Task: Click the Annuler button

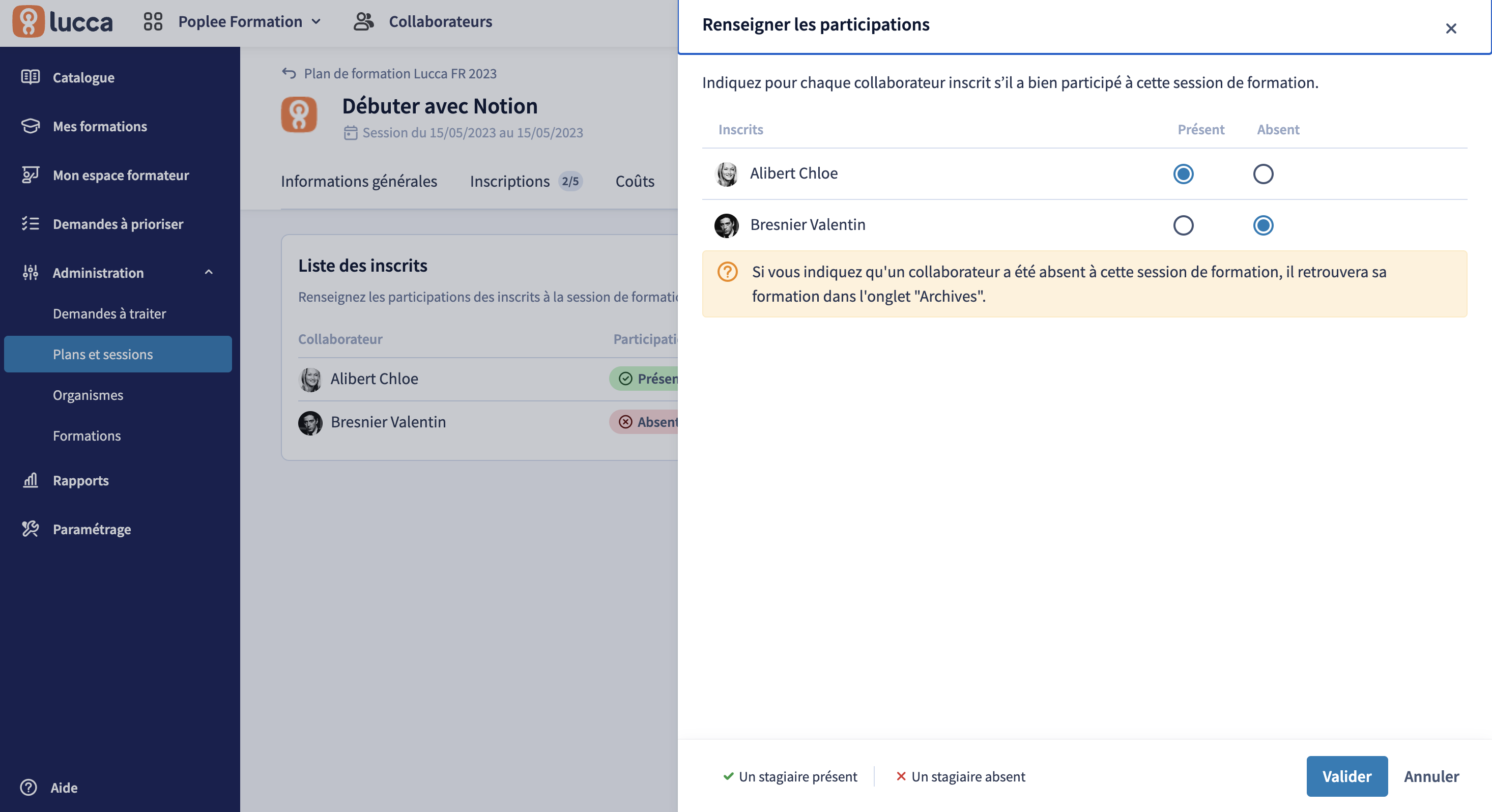Action: (x=1431, y=776)
